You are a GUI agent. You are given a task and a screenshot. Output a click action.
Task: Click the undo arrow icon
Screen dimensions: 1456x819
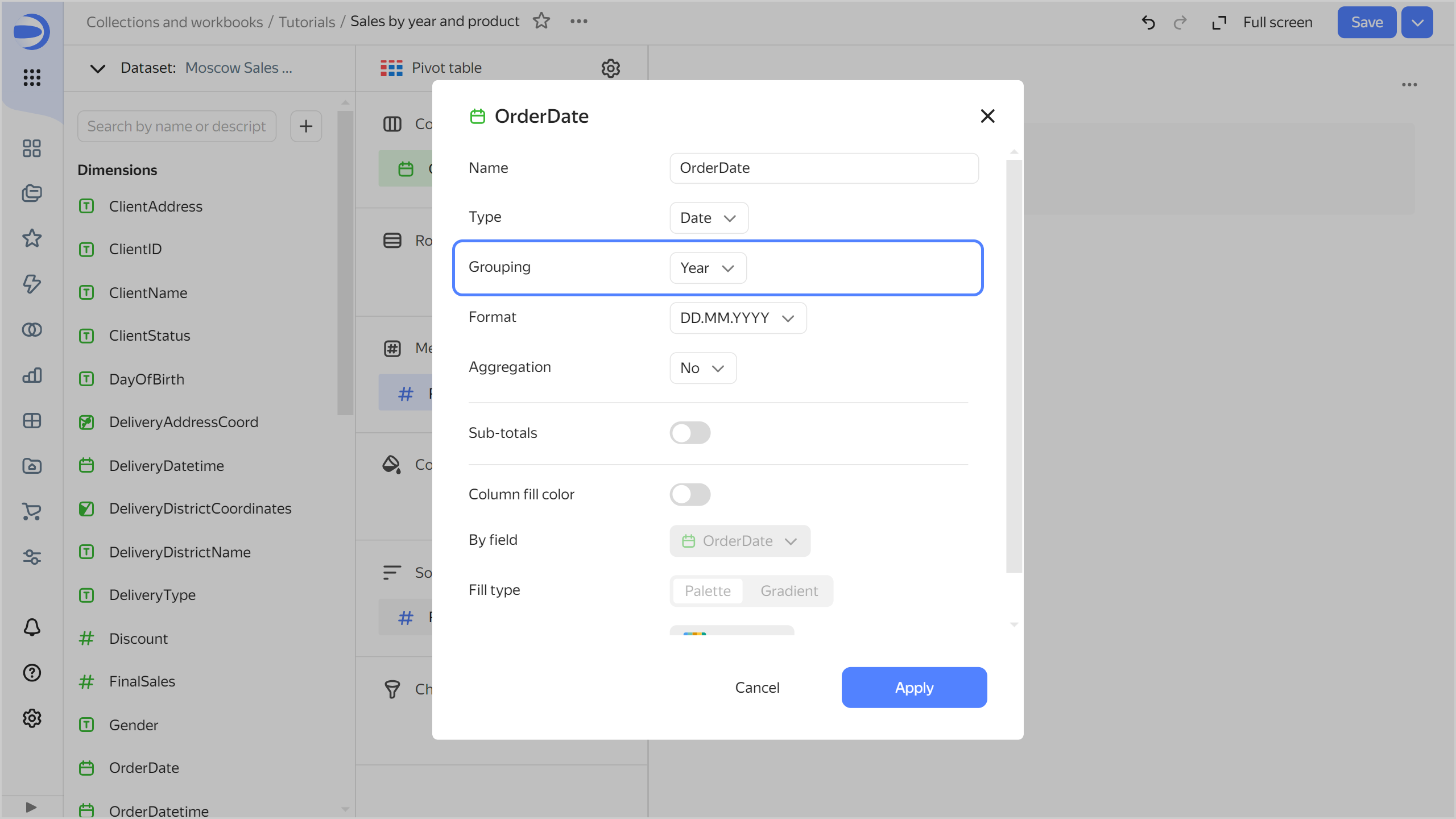pos(1148,22)
